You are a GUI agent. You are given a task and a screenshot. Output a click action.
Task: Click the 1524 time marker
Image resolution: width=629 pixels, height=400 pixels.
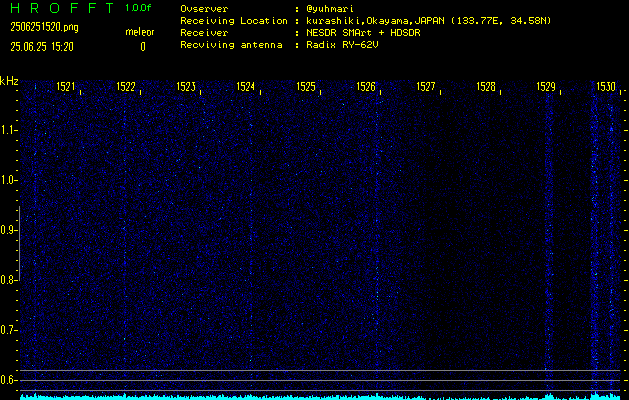tap(246, 87)
